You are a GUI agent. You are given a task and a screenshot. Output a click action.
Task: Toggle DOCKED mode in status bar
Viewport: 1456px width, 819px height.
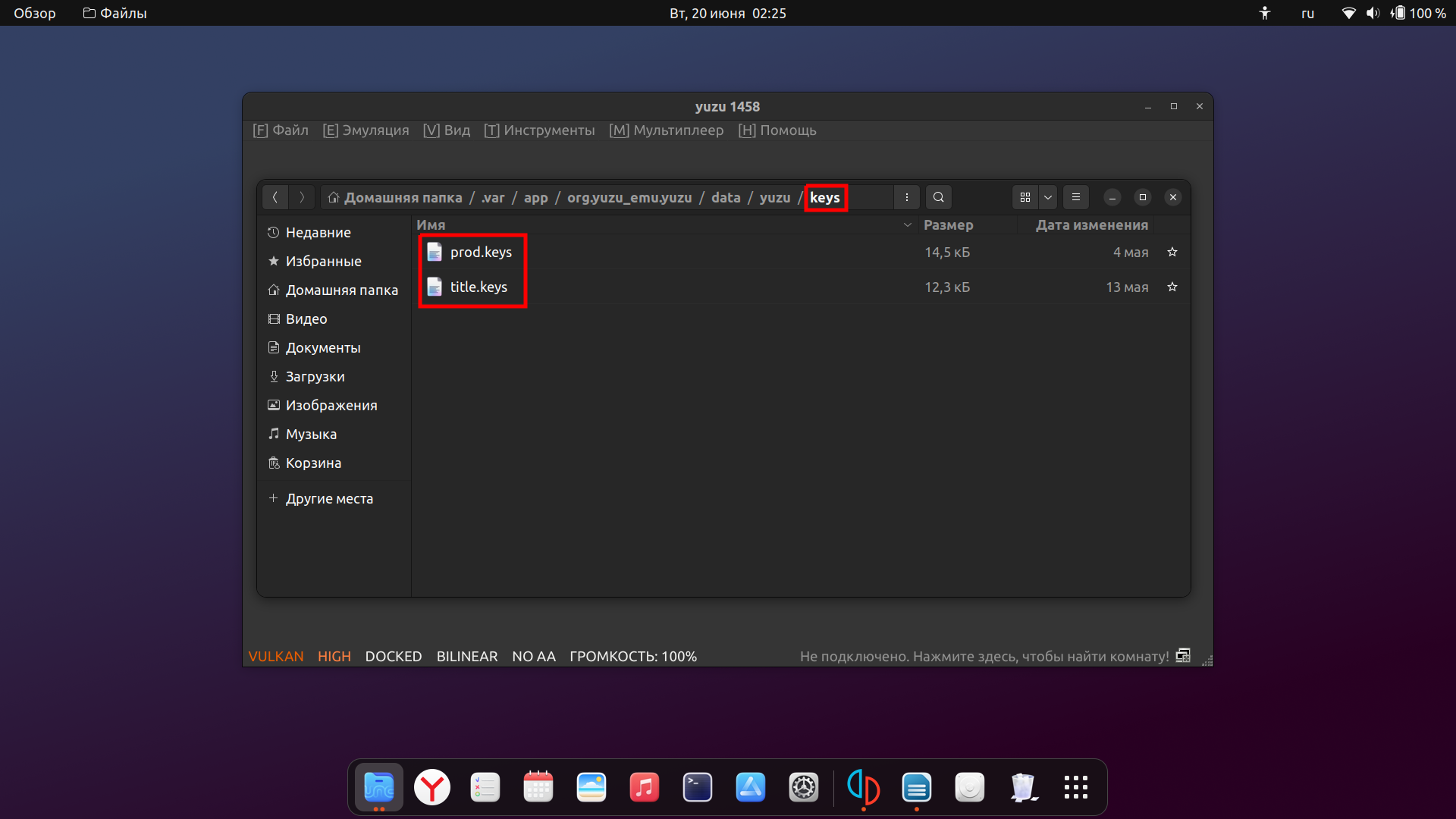click(394, 656)
